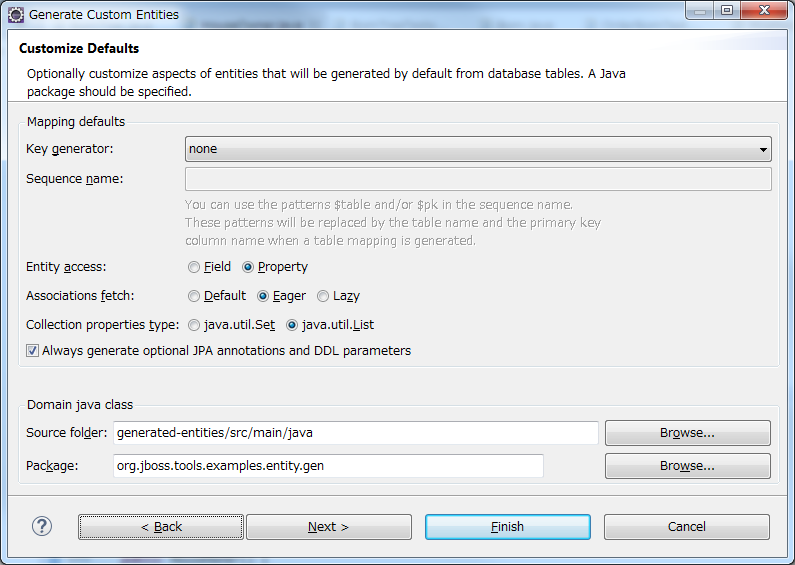The width and height of the screenshot is (795, 565).
Task: Click the Sequence name text field
Action: 478,179
